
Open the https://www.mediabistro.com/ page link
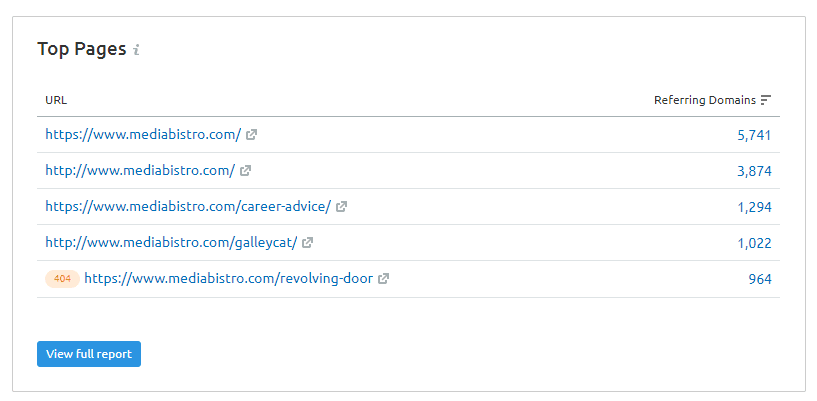tap(143, 135)
